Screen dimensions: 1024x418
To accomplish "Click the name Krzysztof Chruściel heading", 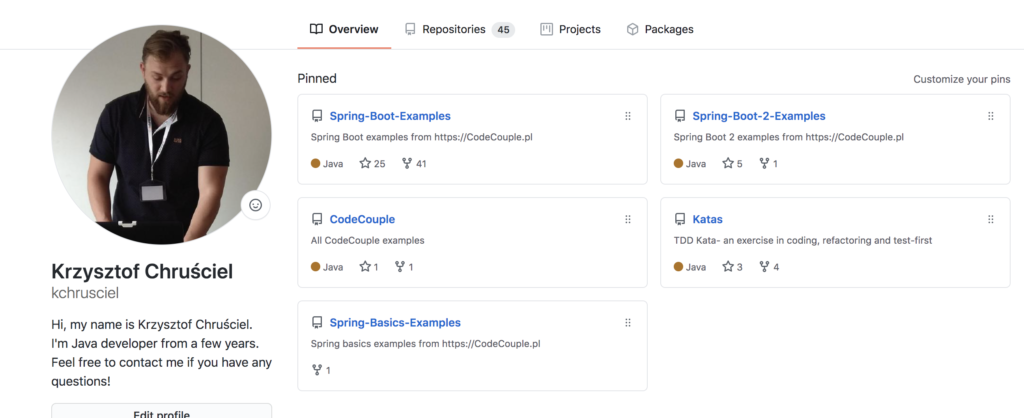I will tap(142, 271).
